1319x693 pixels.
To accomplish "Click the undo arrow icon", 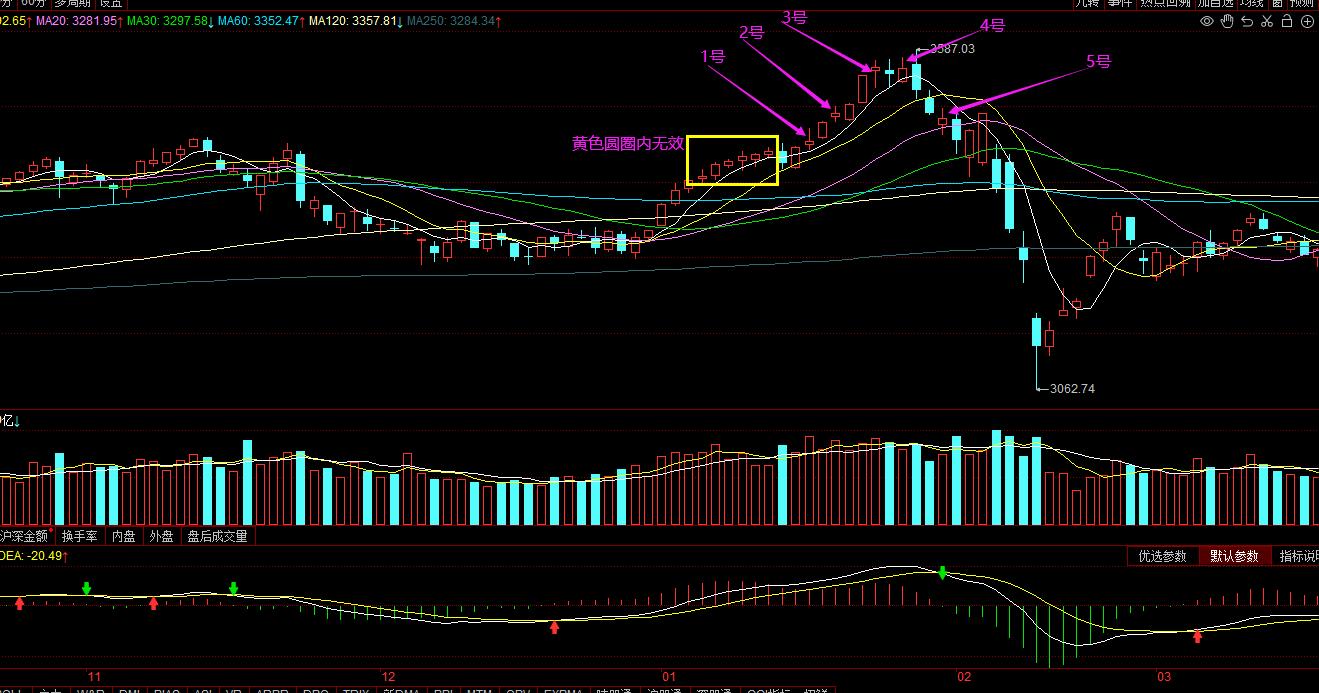I will (1247, 21).
